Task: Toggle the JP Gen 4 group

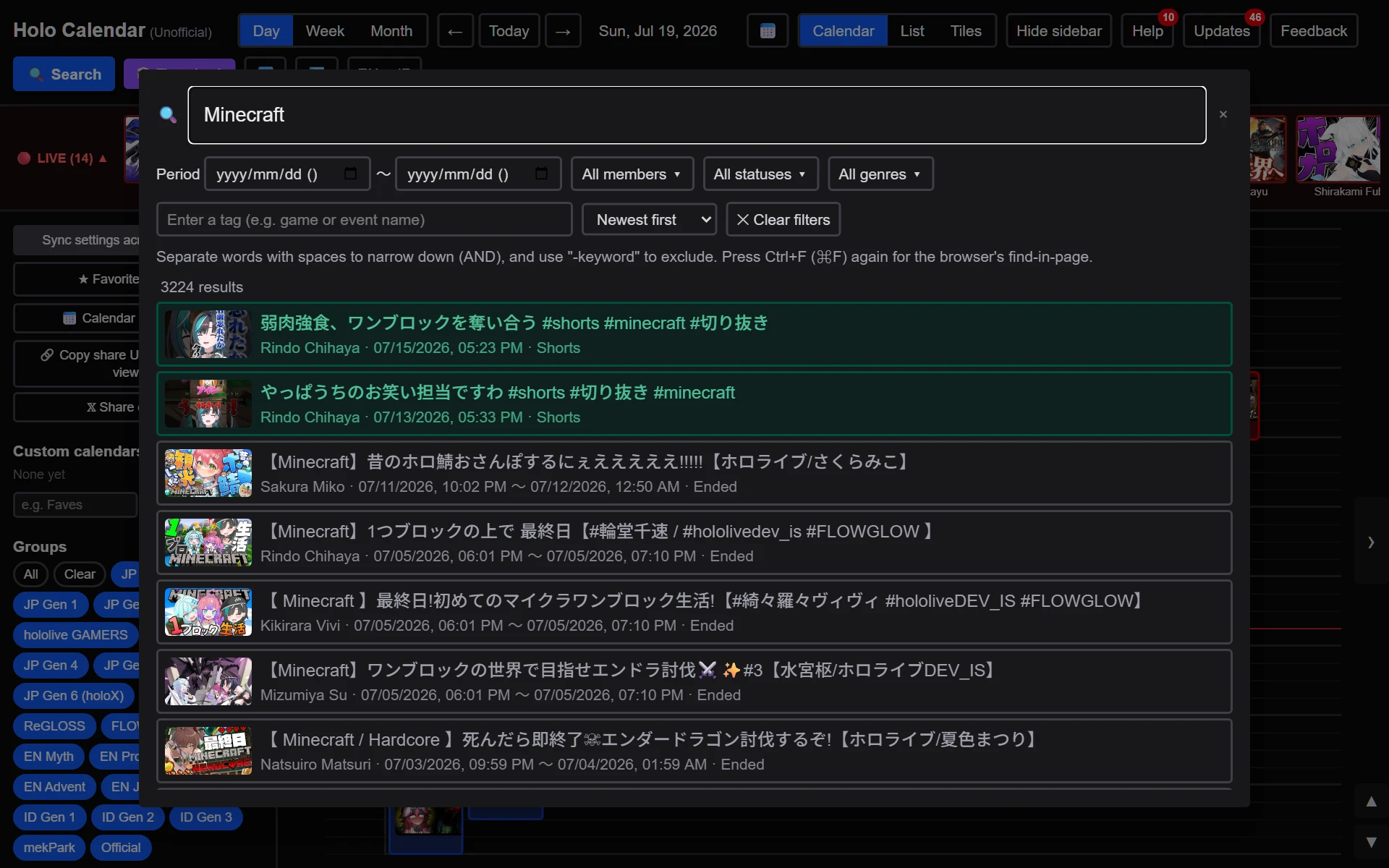Action: point(50,665)
